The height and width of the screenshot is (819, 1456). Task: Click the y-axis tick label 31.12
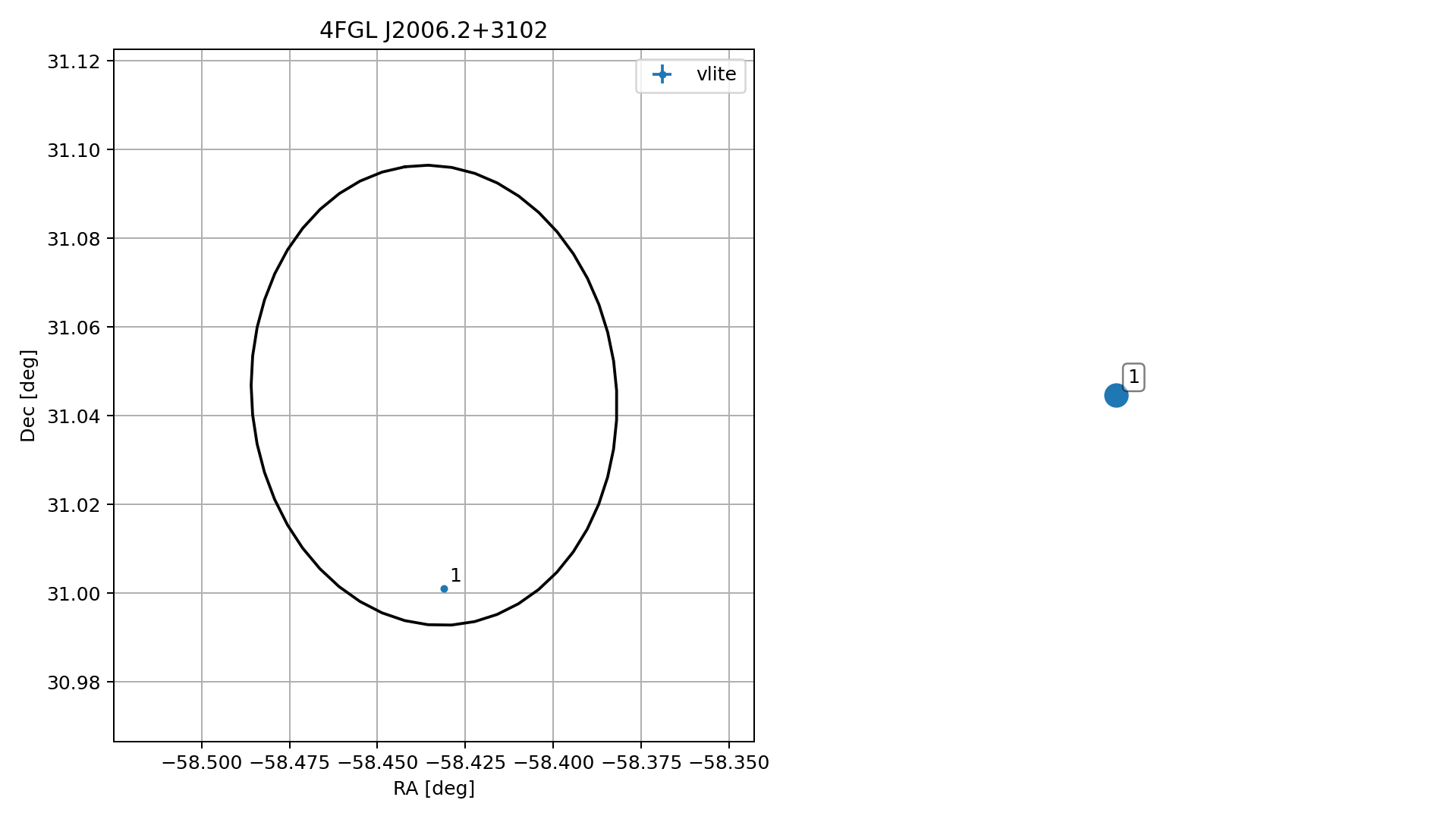(74, 61)
